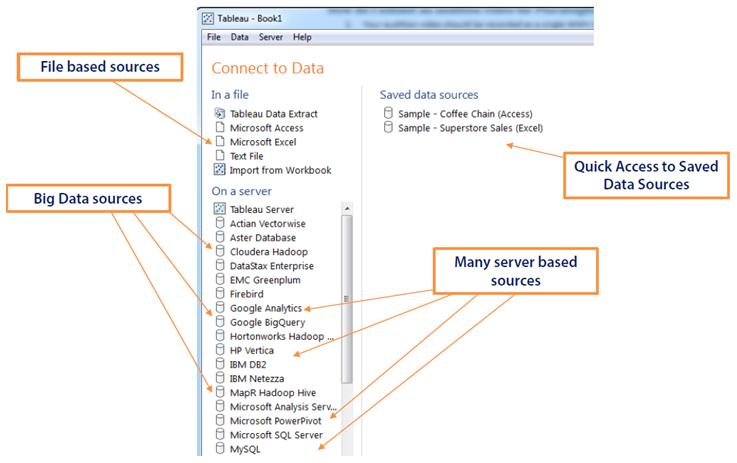This screenshot has width=737, height=463.
Task: Click the Actian Vectorwise database icon
Action: (220, 222)
